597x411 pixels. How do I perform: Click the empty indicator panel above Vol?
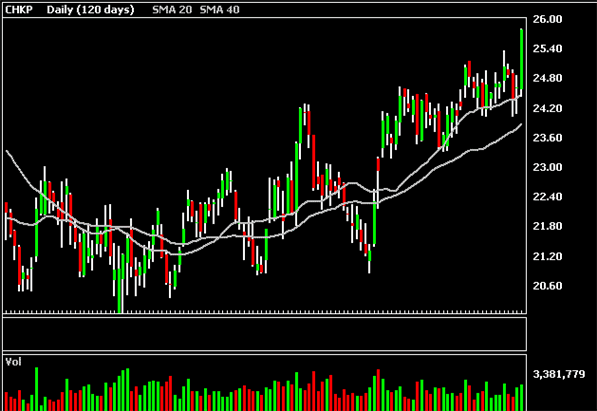[x=265, y=334]
